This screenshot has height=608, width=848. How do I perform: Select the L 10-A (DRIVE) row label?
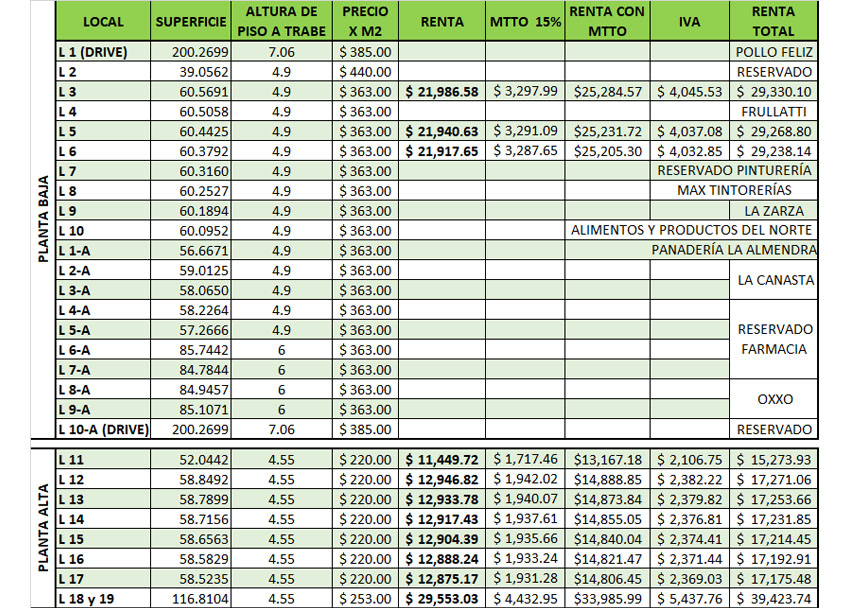click(x=103, y=429)
